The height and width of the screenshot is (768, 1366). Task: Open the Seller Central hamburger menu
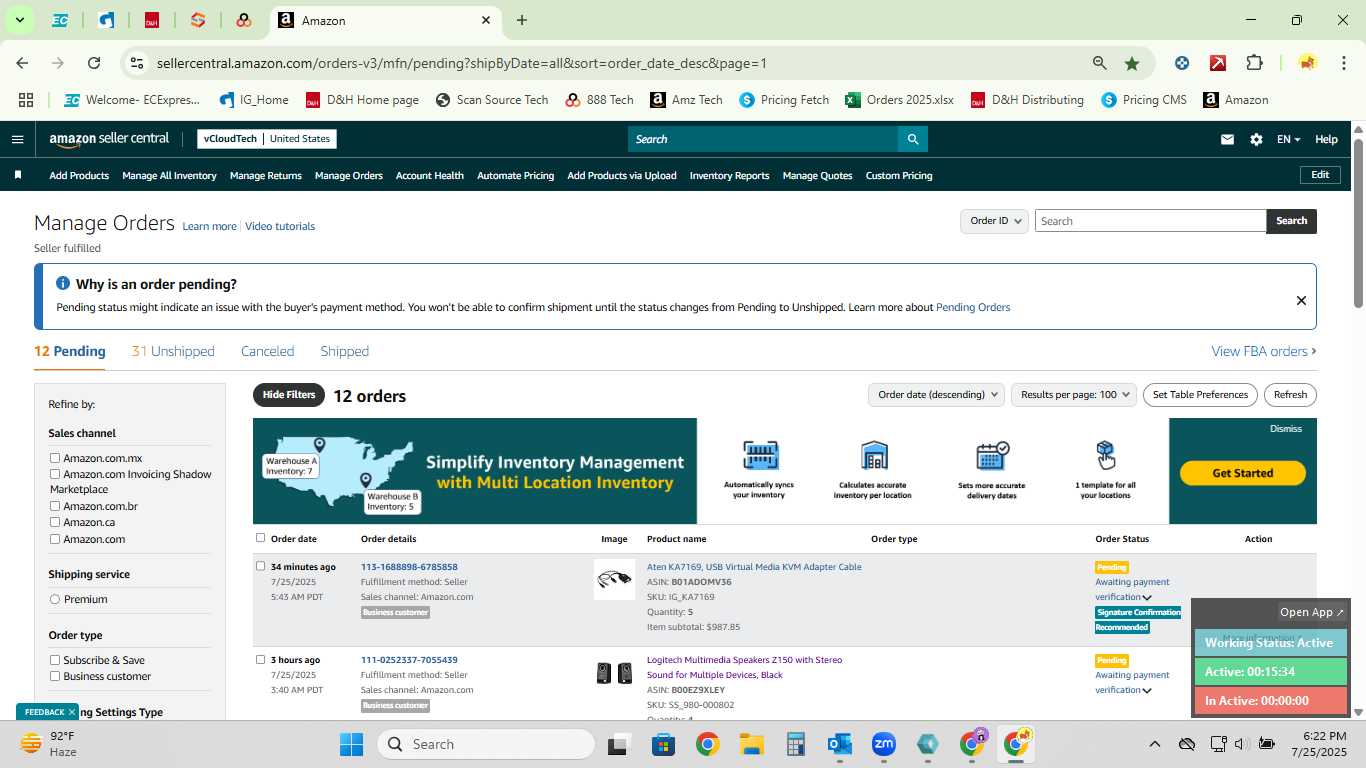coord(17,139)
